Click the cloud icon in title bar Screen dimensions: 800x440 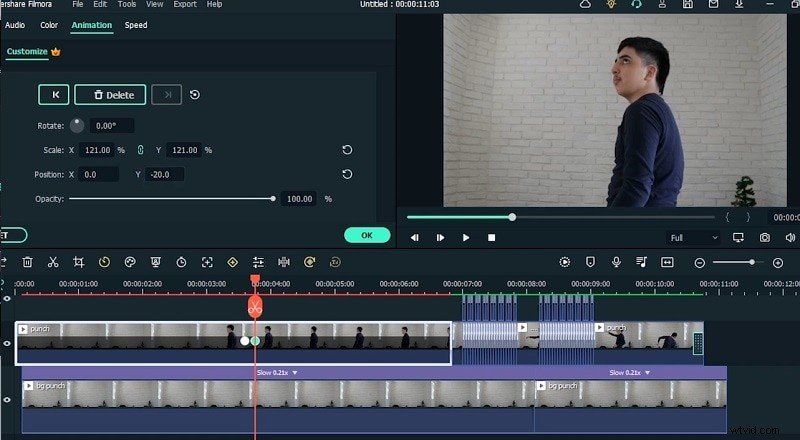tap(585, 4)
